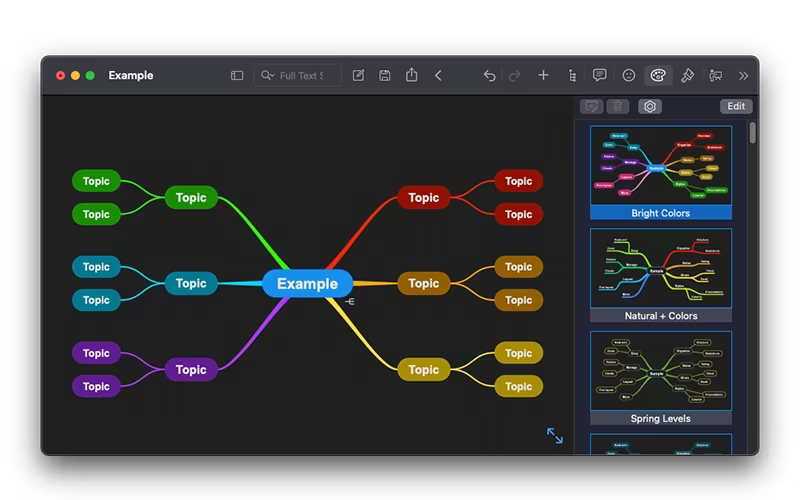This screenshot has height=500, width=800.
Task: Open the emoji smiley icon picker
Action: [x=629, y=76]
